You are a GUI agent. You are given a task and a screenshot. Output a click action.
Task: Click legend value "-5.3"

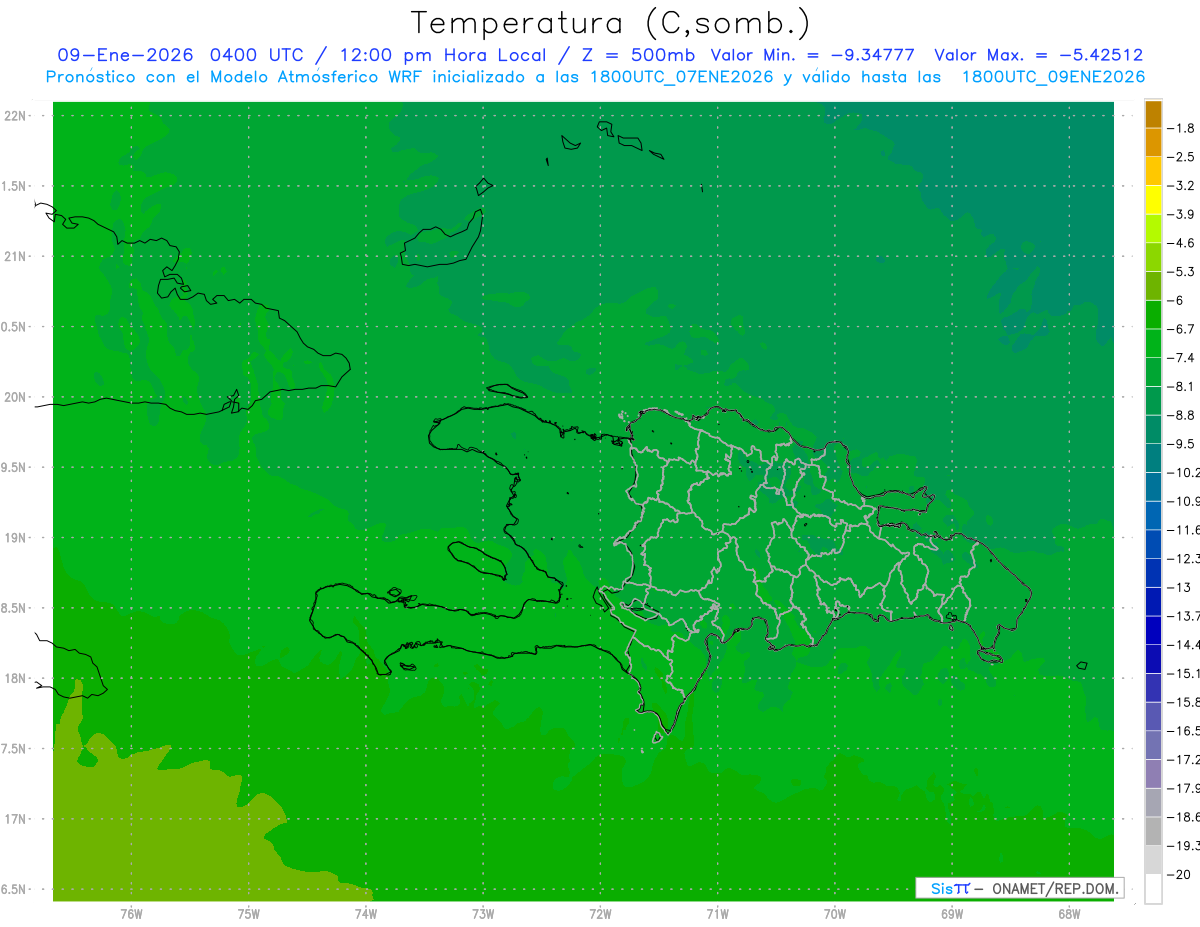tap(1183, 272)
